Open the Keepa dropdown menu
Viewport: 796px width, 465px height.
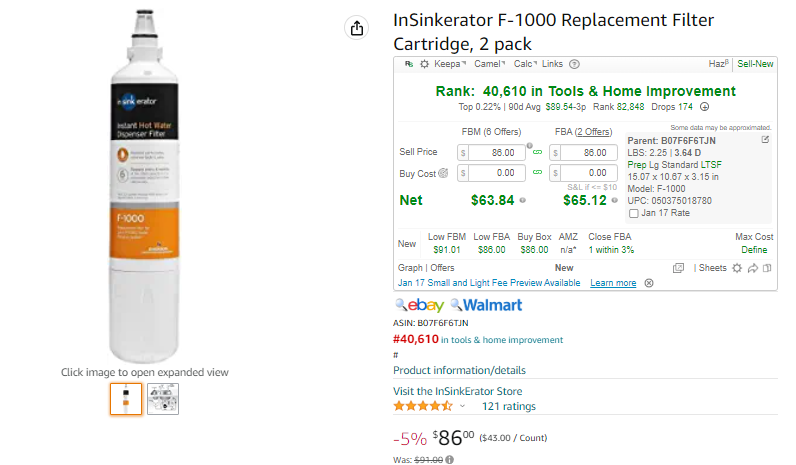[x=450, y=64]
